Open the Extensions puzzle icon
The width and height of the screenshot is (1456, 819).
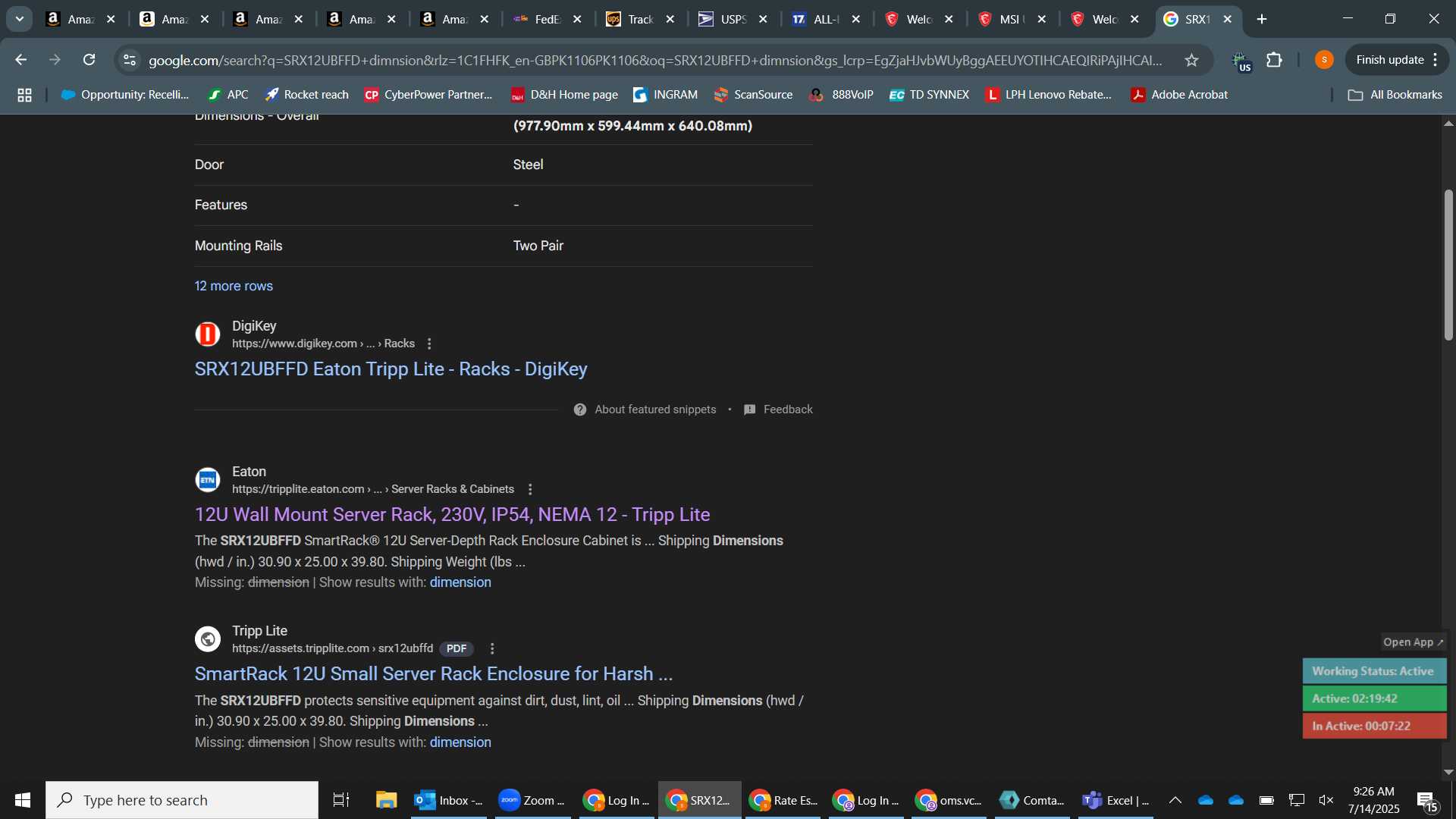coord(1275,60)
